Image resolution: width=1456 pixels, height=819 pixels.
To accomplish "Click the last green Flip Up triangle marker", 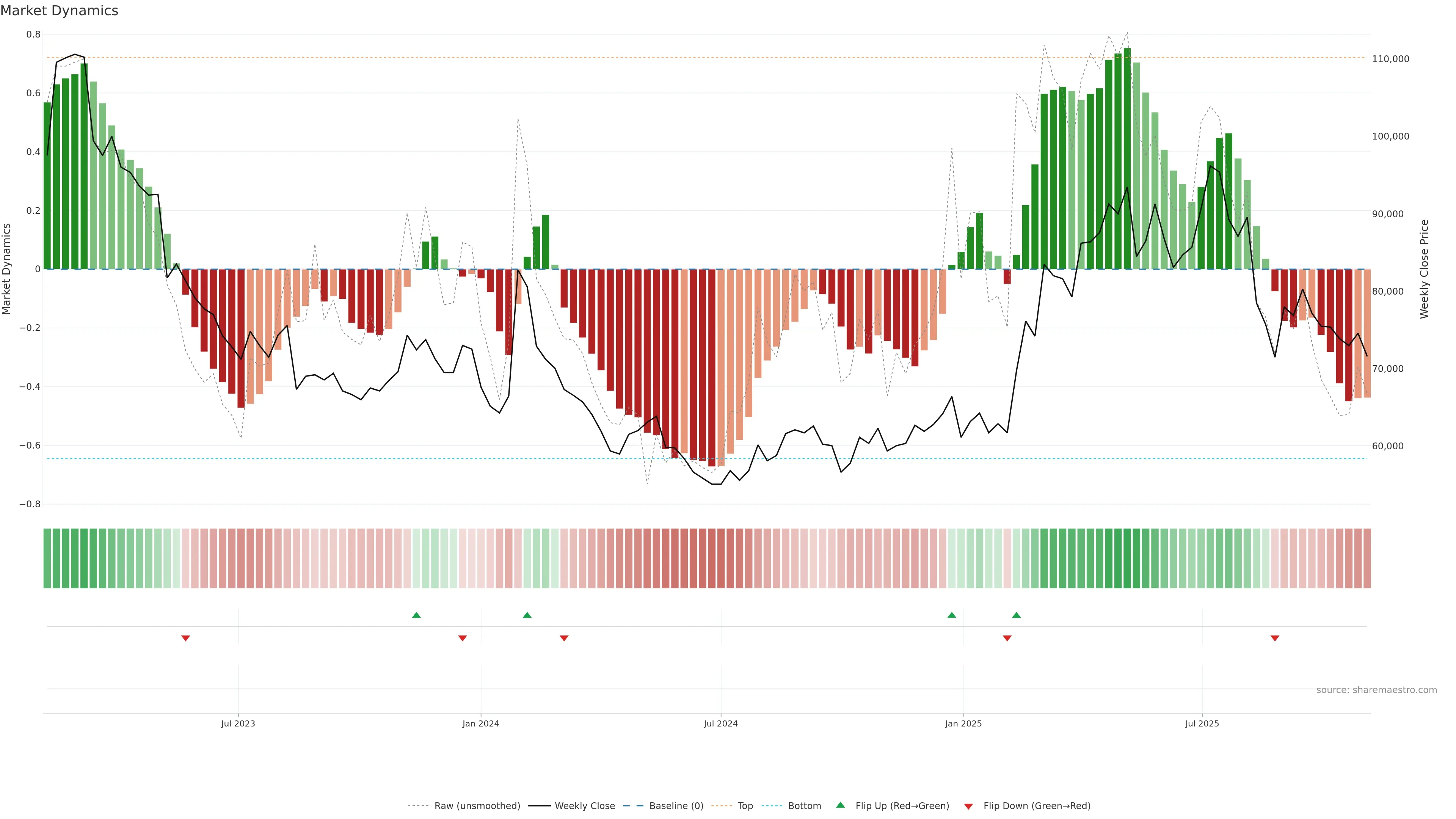I will 1016,615.
